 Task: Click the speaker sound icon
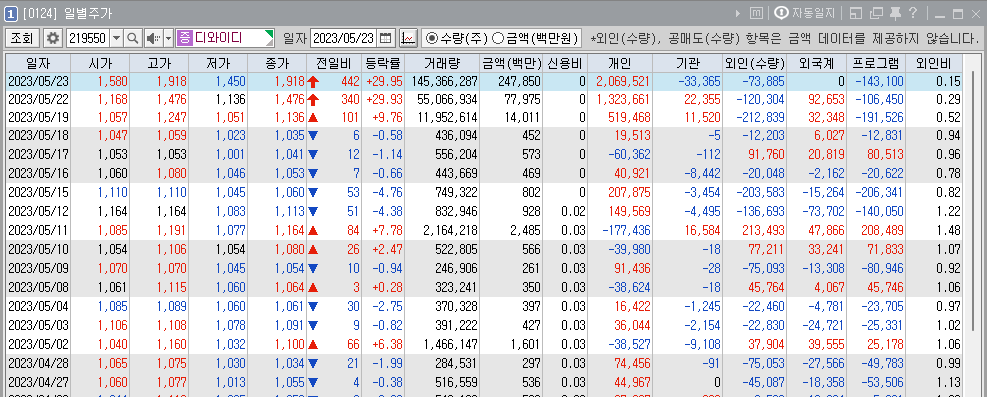coord(153,38)
